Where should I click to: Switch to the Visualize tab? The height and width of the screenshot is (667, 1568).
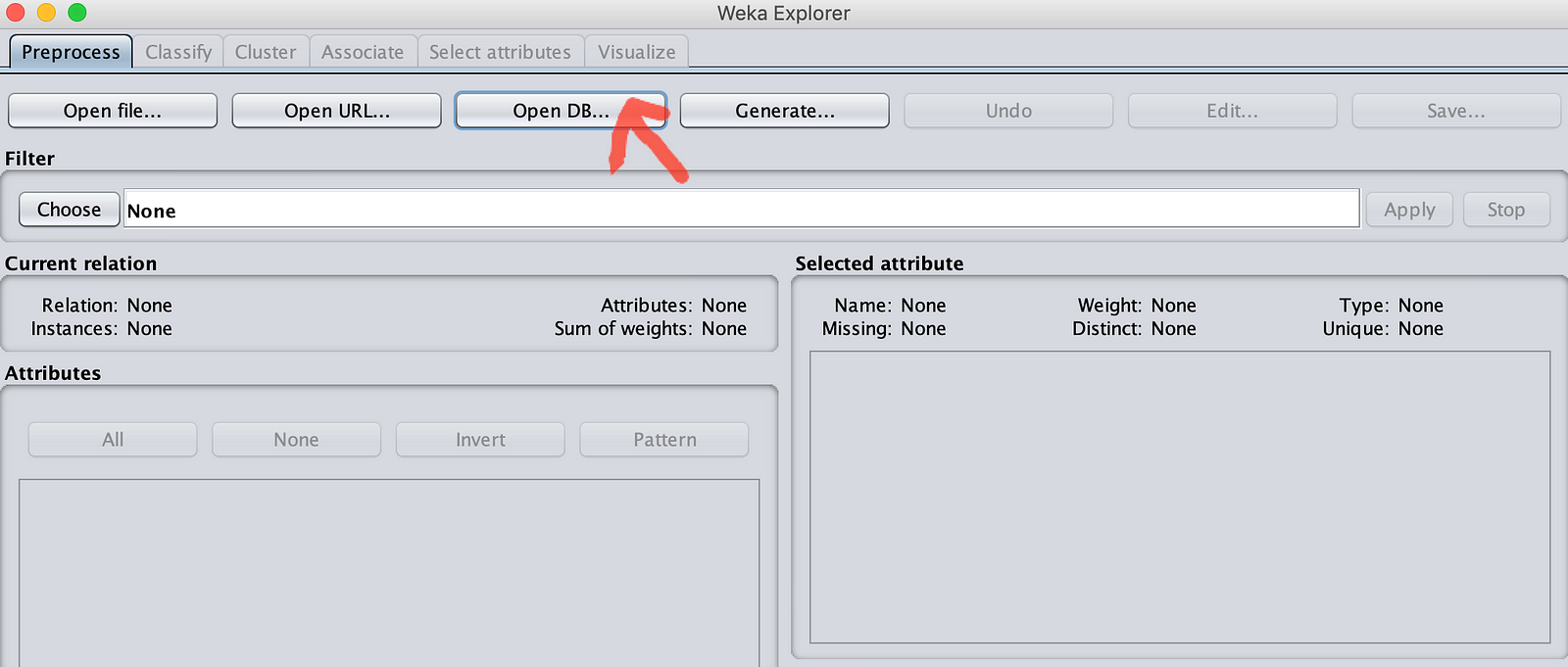636,52
